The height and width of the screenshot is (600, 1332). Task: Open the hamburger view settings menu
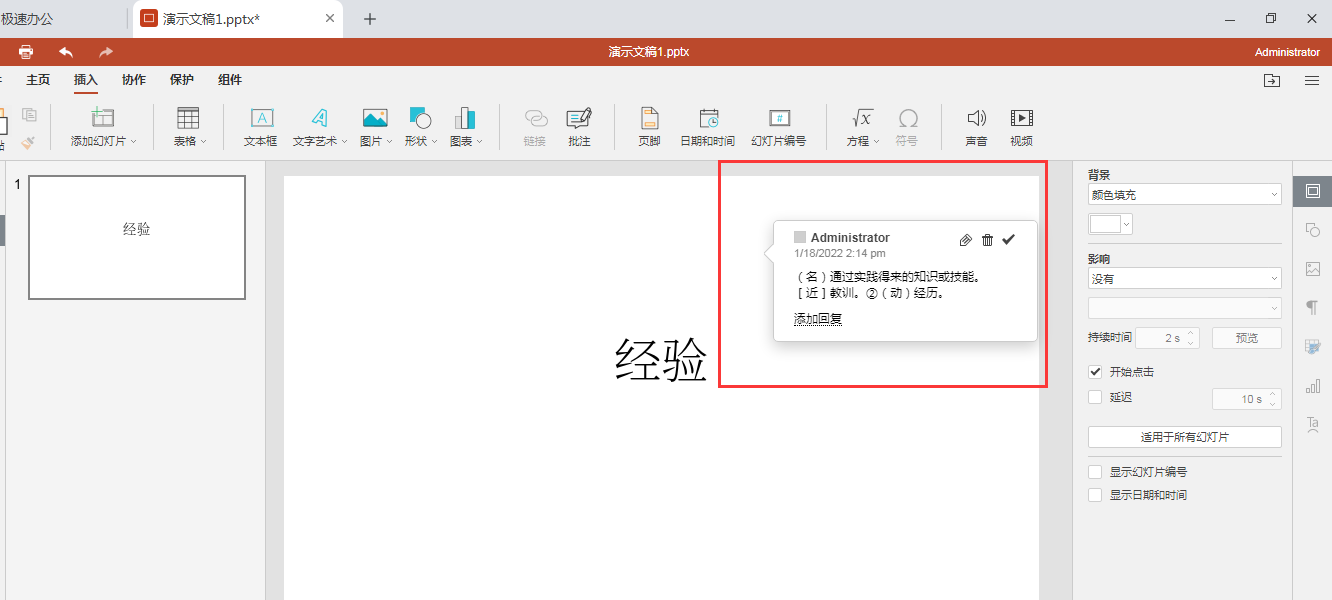[x=1312, y=81]
